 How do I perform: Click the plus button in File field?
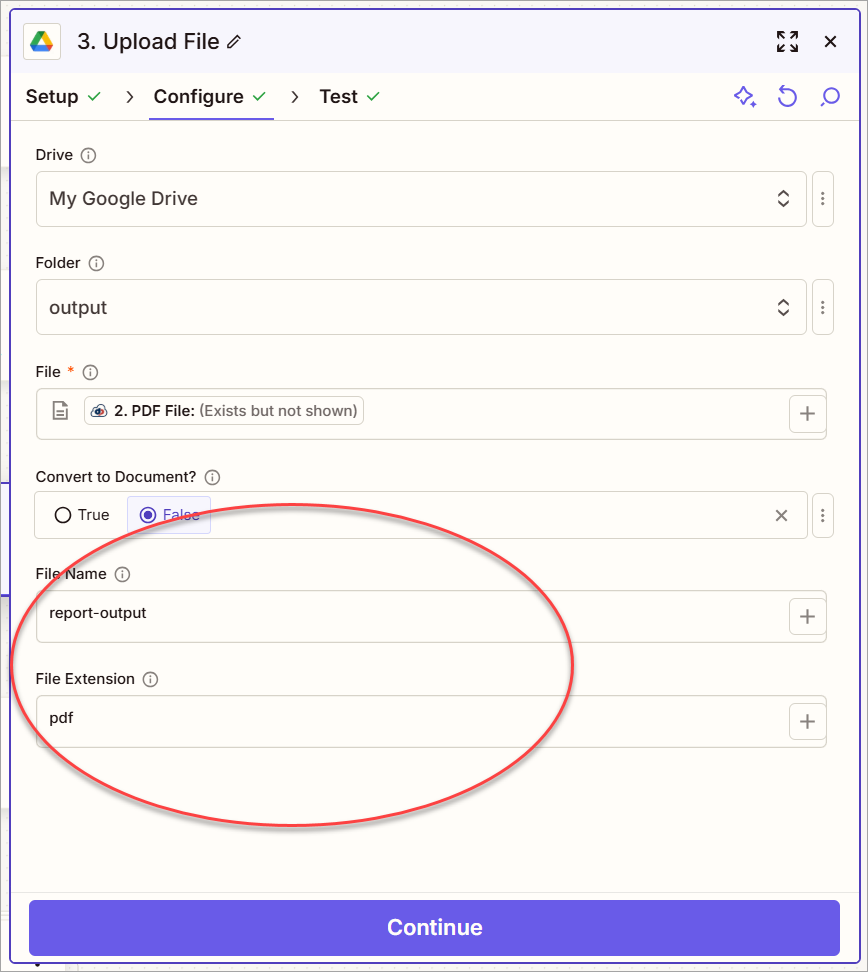point(807,413)
